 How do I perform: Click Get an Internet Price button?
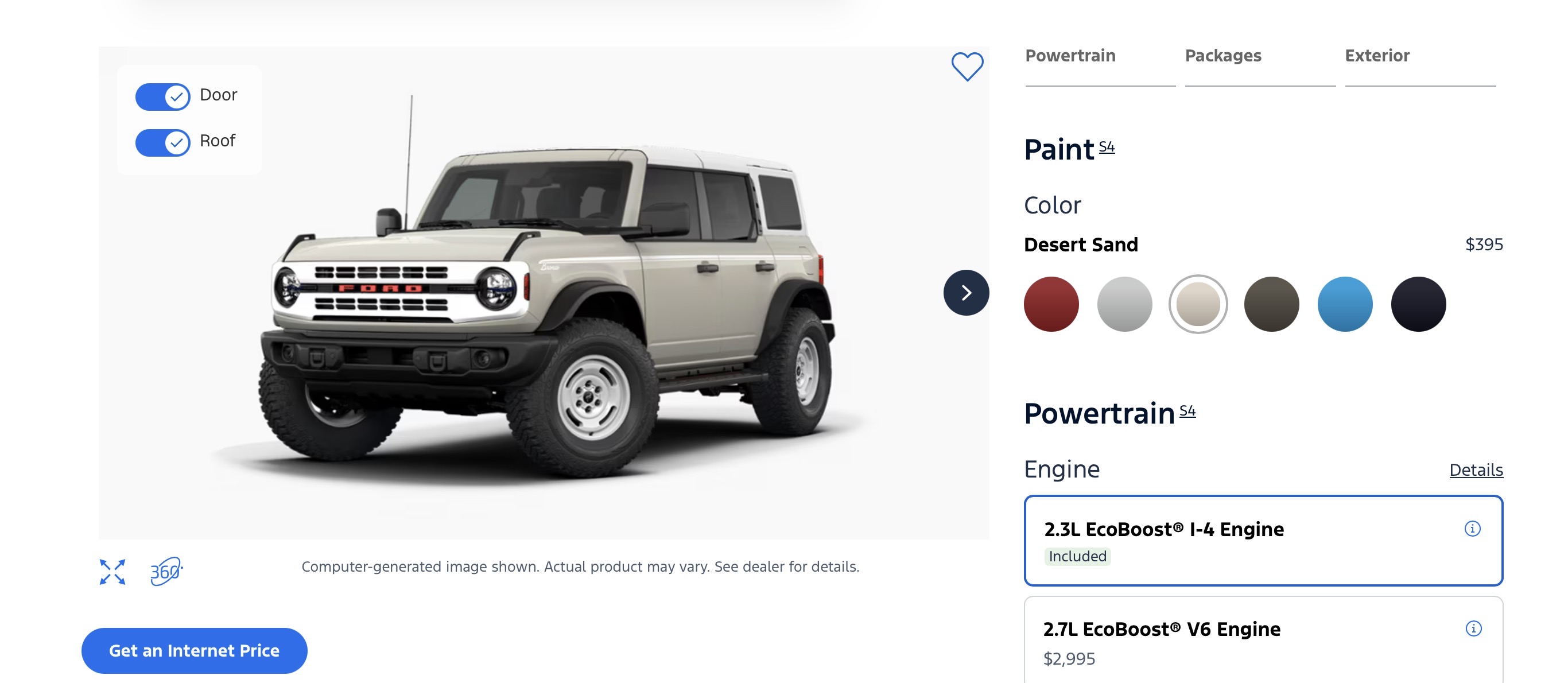click(194, 650)
